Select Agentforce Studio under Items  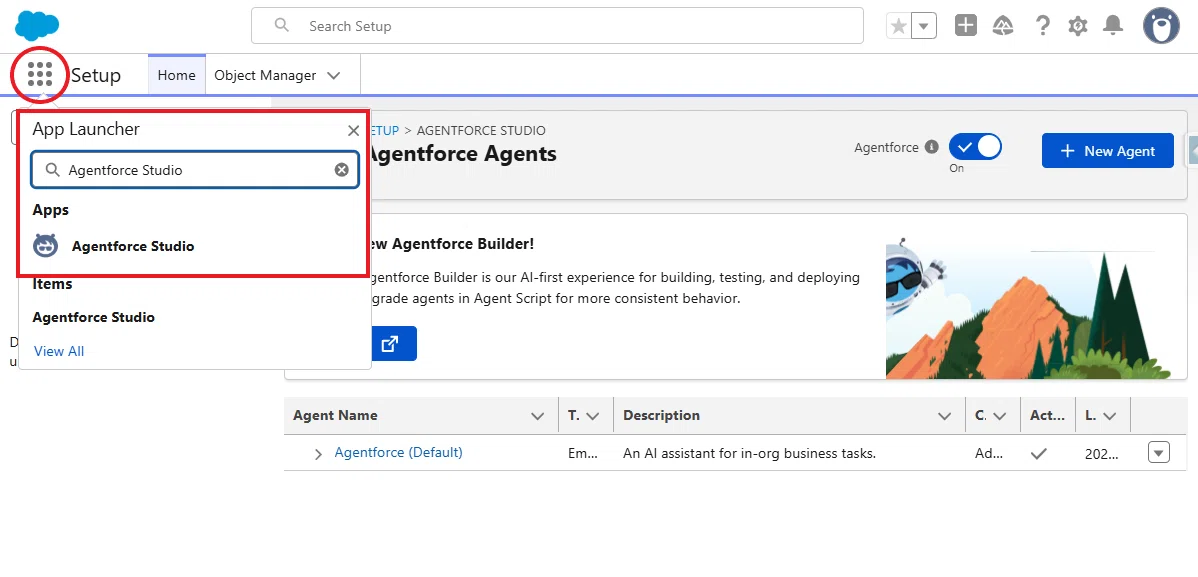[x=93, y=317]
